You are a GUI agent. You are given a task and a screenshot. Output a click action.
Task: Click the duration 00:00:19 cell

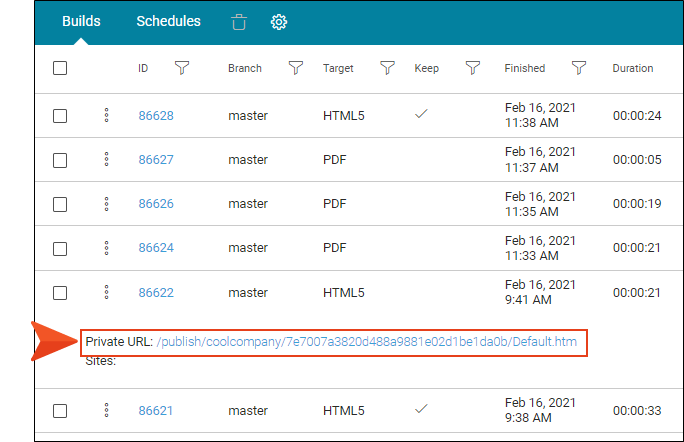[x=637, y=204]
